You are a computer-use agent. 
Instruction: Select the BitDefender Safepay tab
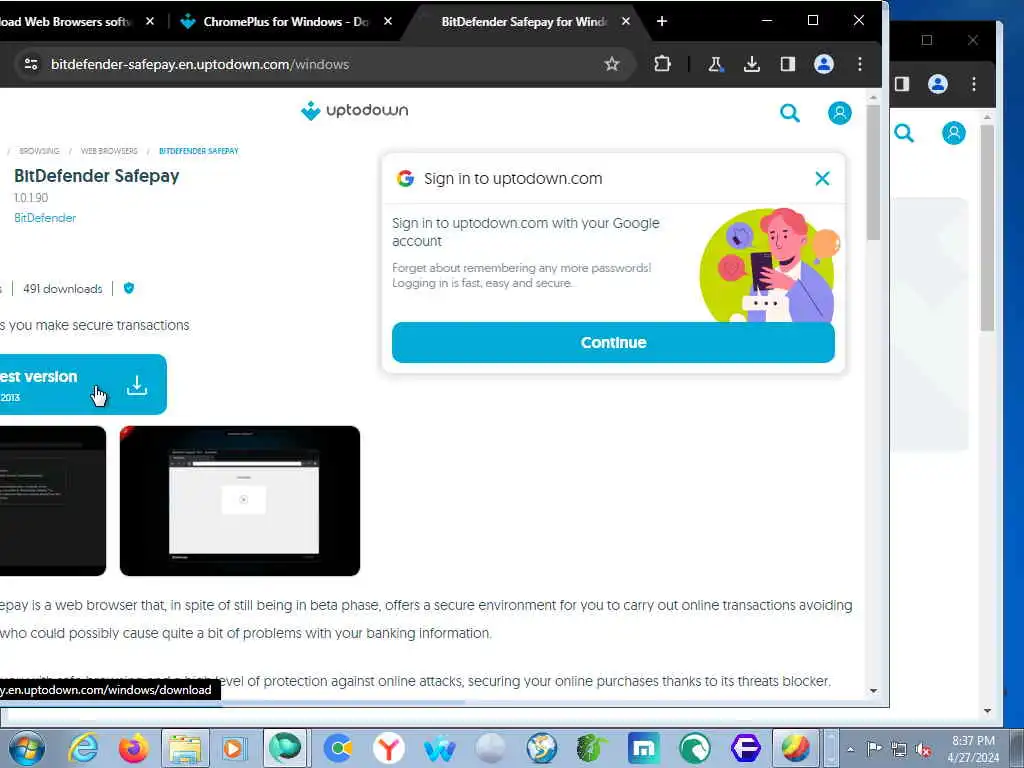[524, 22]
